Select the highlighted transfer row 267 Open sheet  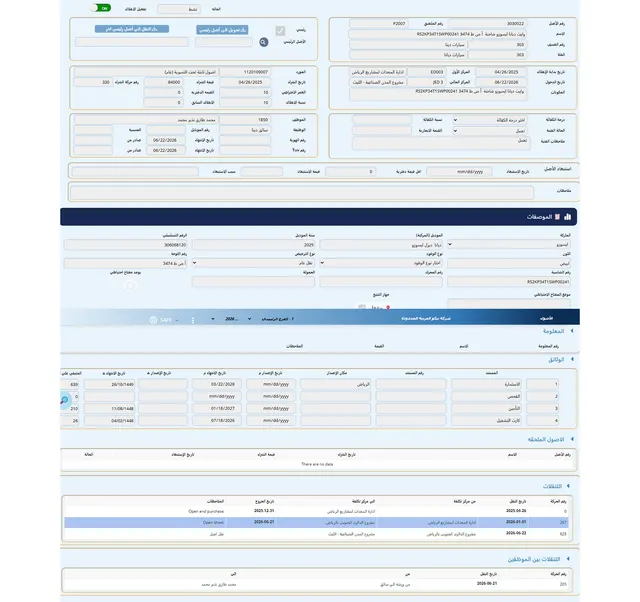(x=316, y=522)
